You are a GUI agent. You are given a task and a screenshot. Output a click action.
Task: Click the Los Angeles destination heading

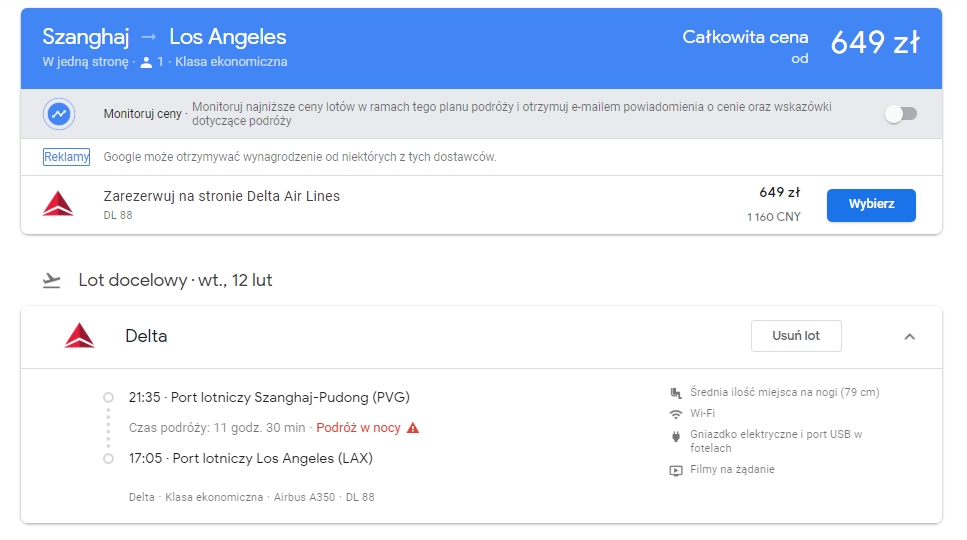tap(228, 37)
